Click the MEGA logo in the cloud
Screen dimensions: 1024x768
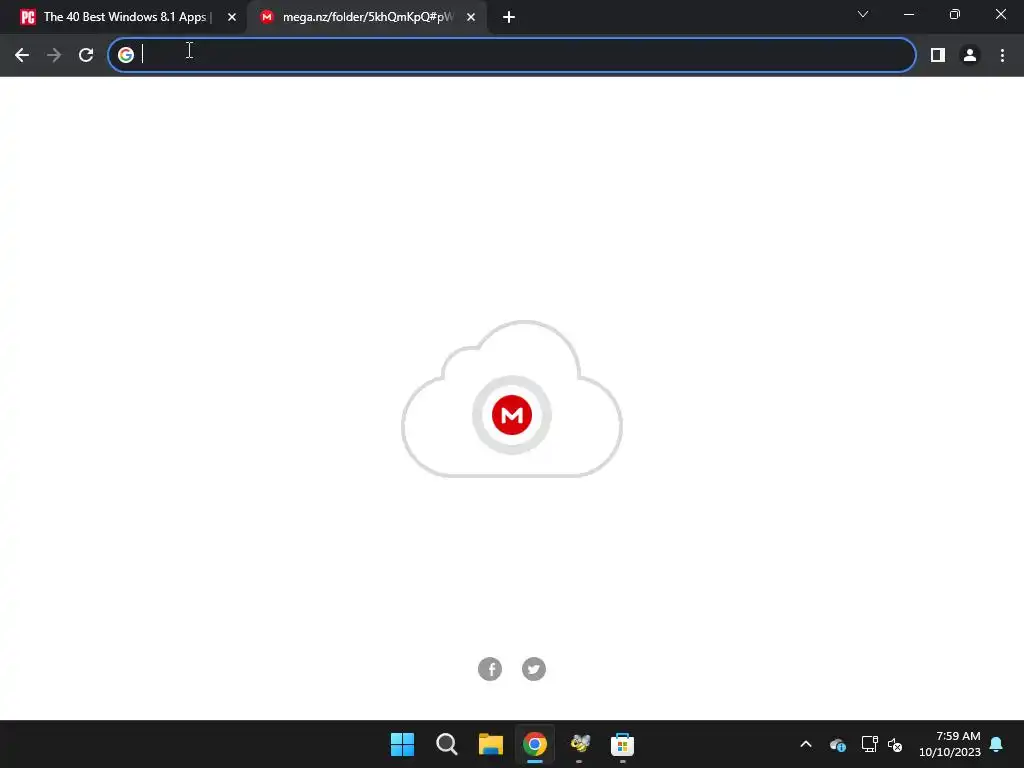click(512, 415)
